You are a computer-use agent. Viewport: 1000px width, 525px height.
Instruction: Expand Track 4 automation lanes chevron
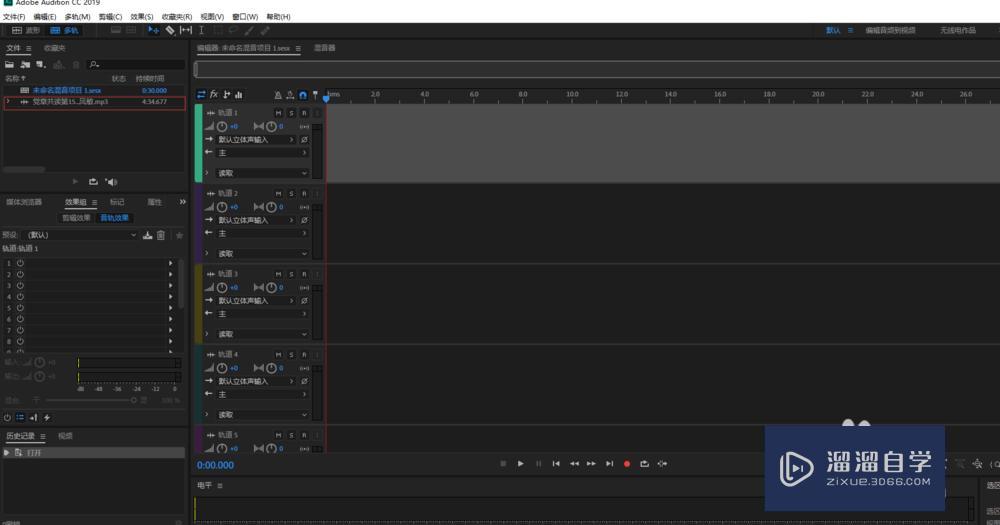point(207,414)
